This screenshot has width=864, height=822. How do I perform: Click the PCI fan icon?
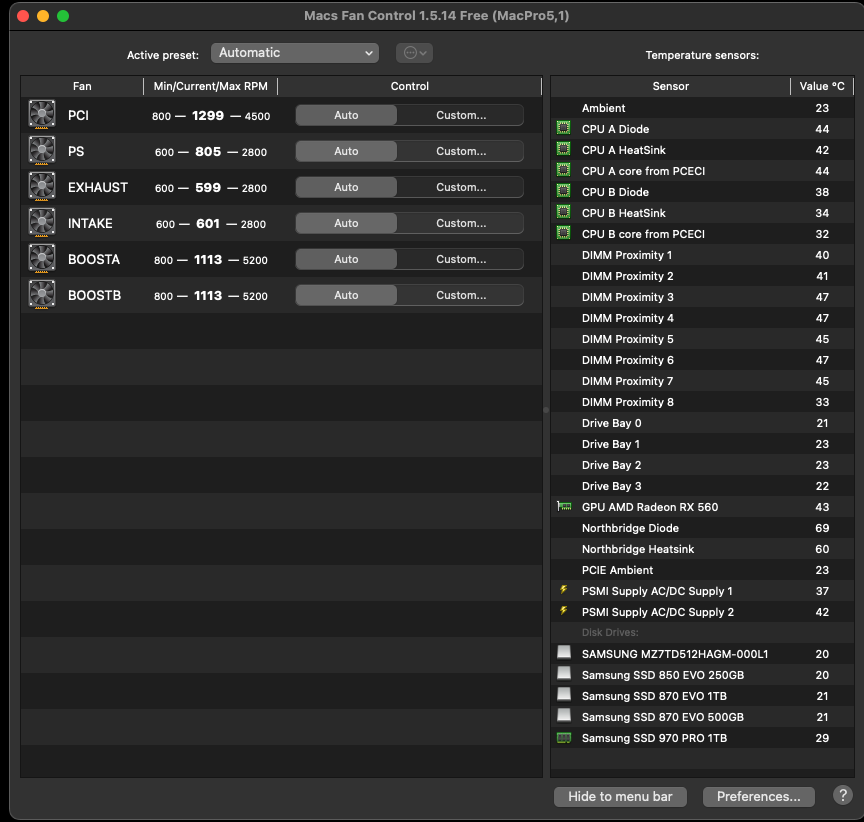(x=42, y=114)
